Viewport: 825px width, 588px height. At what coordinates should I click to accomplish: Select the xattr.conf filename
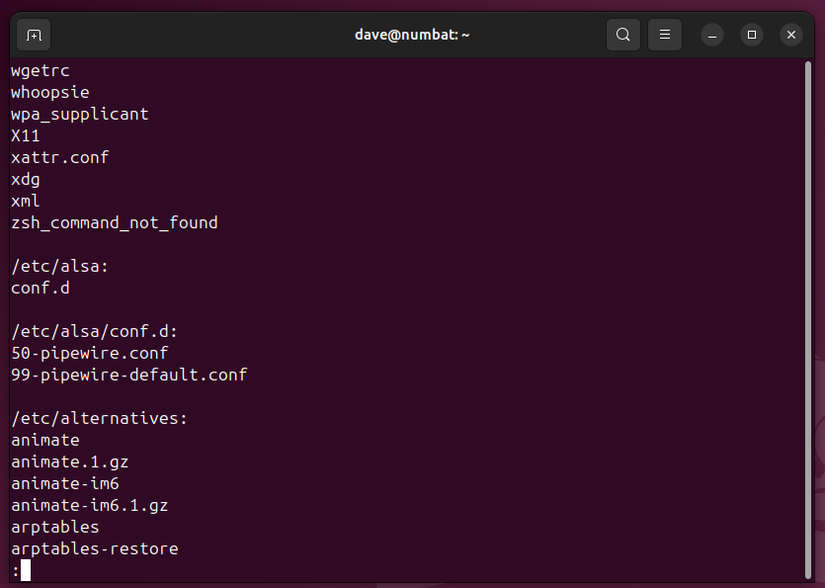[59, 157]
